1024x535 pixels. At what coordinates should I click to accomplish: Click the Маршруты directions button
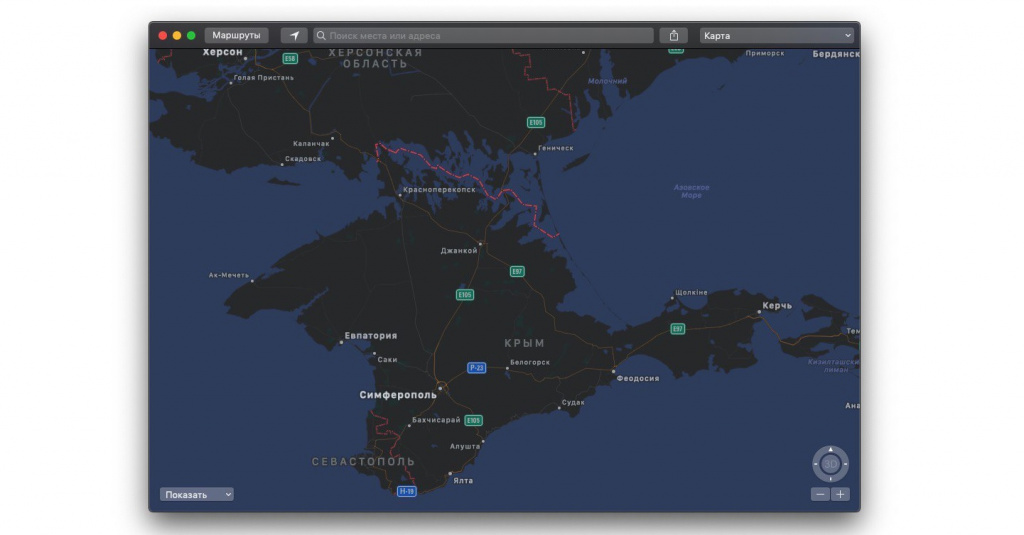[x=236, y=35]
